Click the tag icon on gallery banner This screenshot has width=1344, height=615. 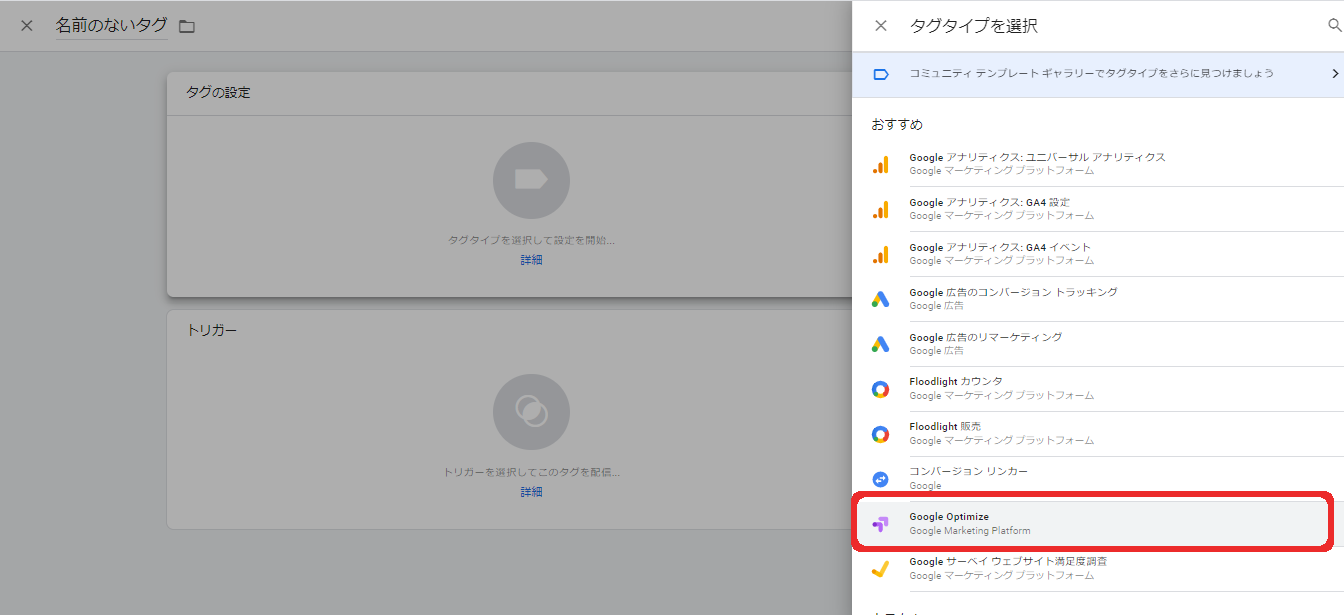(x=881, y=74)
